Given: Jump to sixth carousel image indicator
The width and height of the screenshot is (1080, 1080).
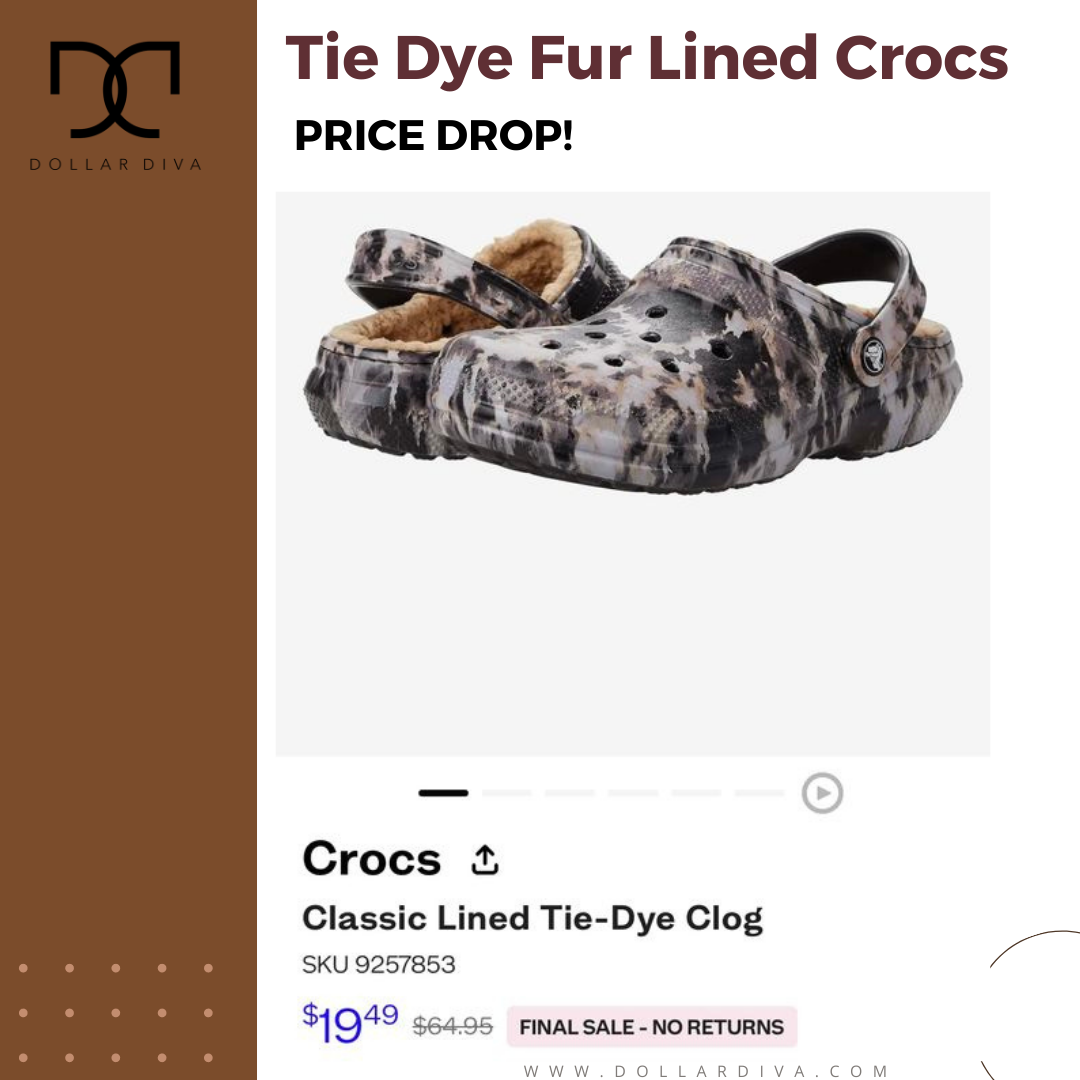Looking at the screenshot, I should 760,793.
